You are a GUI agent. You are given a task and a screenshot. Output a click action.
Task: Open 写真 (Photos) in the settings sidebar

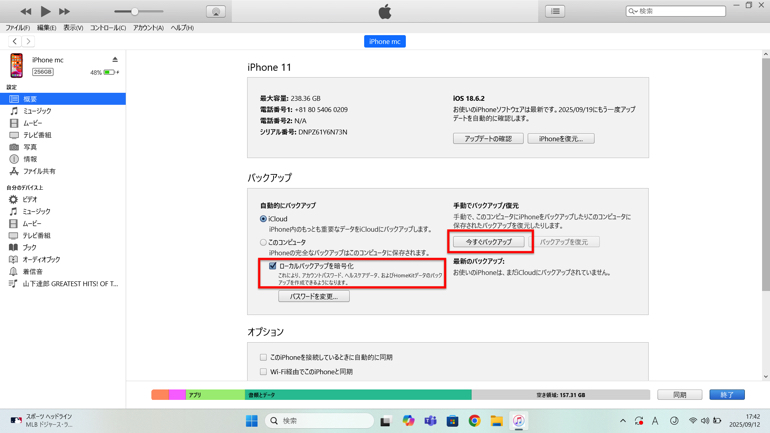click(x=30, y=147)
